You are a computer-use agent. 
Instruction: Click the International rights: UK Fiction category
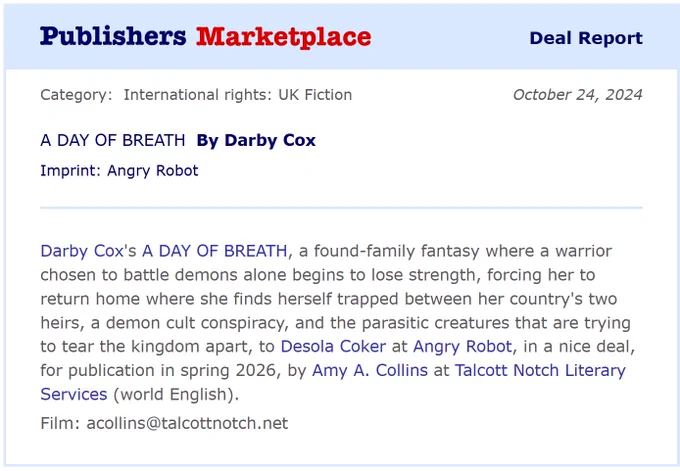(x=238, y=95)
